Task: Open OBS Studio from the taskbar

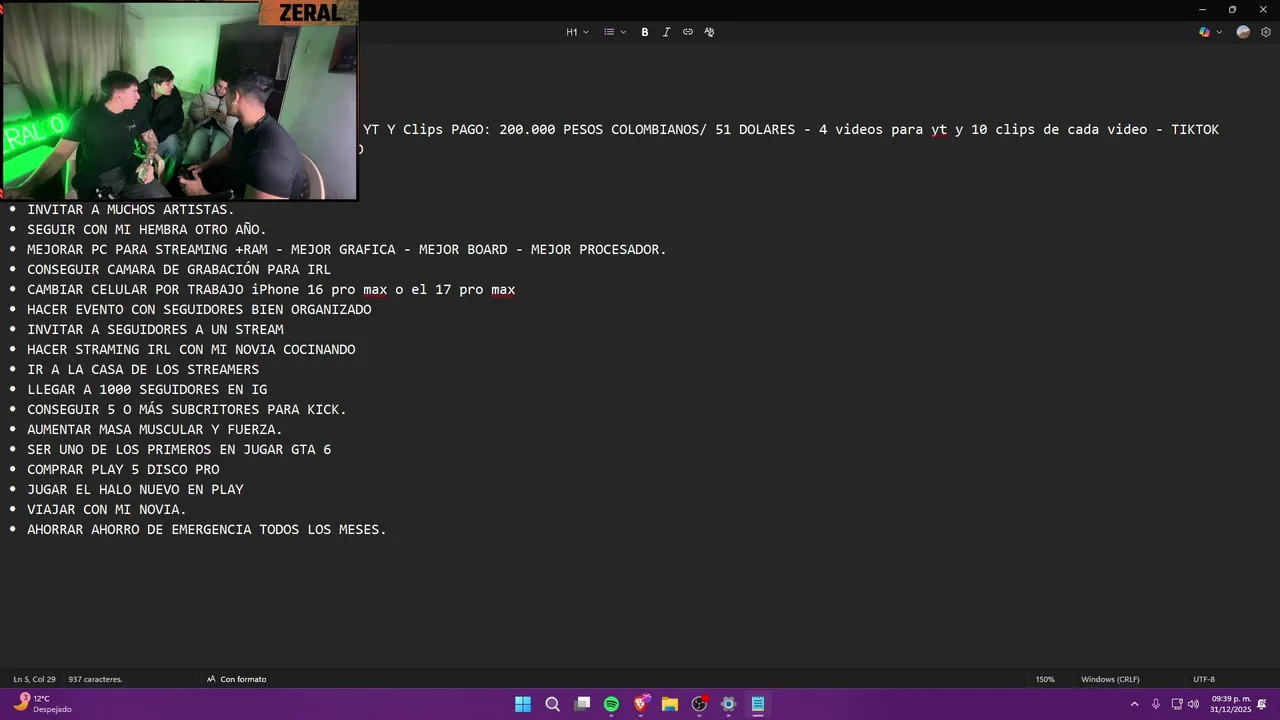Action: [x=699, y=704]
